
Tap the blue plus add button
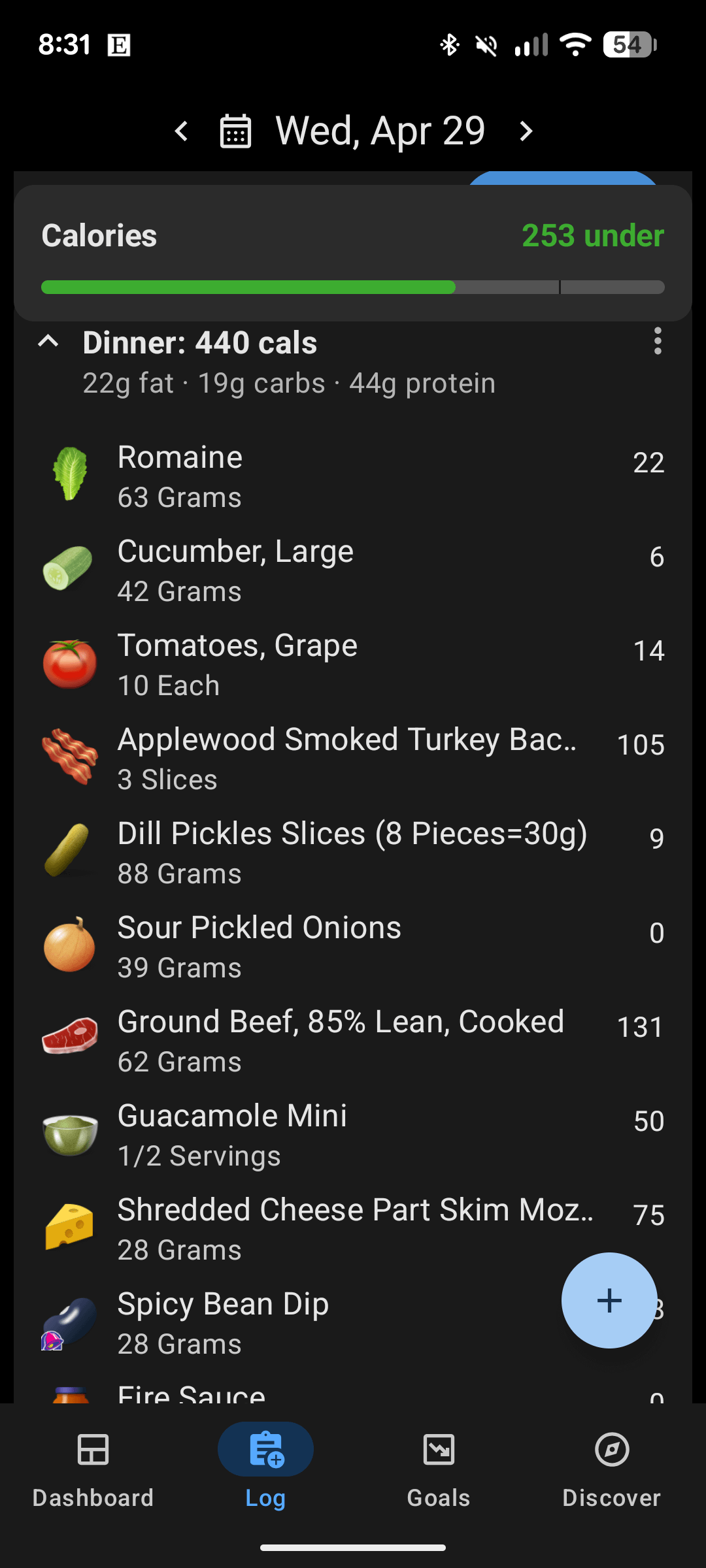point(609,1300)
